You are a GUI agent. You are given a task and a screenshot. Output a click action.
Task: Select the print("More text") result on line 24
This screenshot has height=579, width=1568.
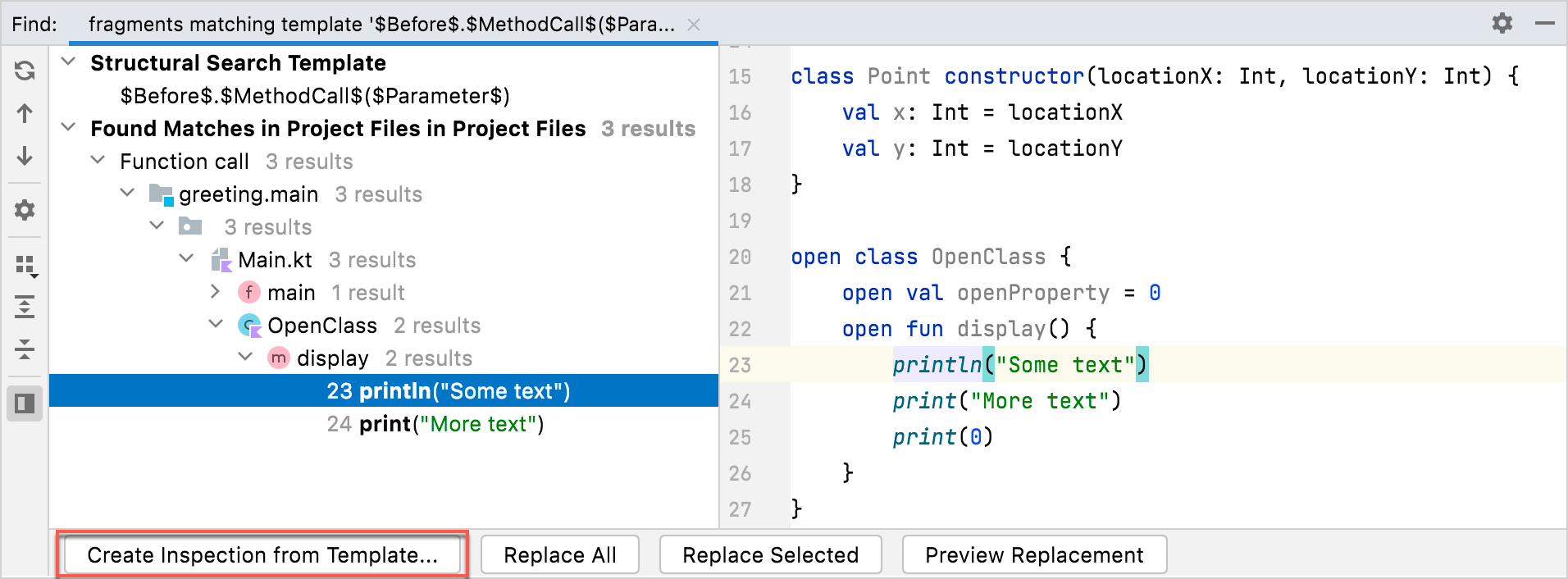(435, 424)
